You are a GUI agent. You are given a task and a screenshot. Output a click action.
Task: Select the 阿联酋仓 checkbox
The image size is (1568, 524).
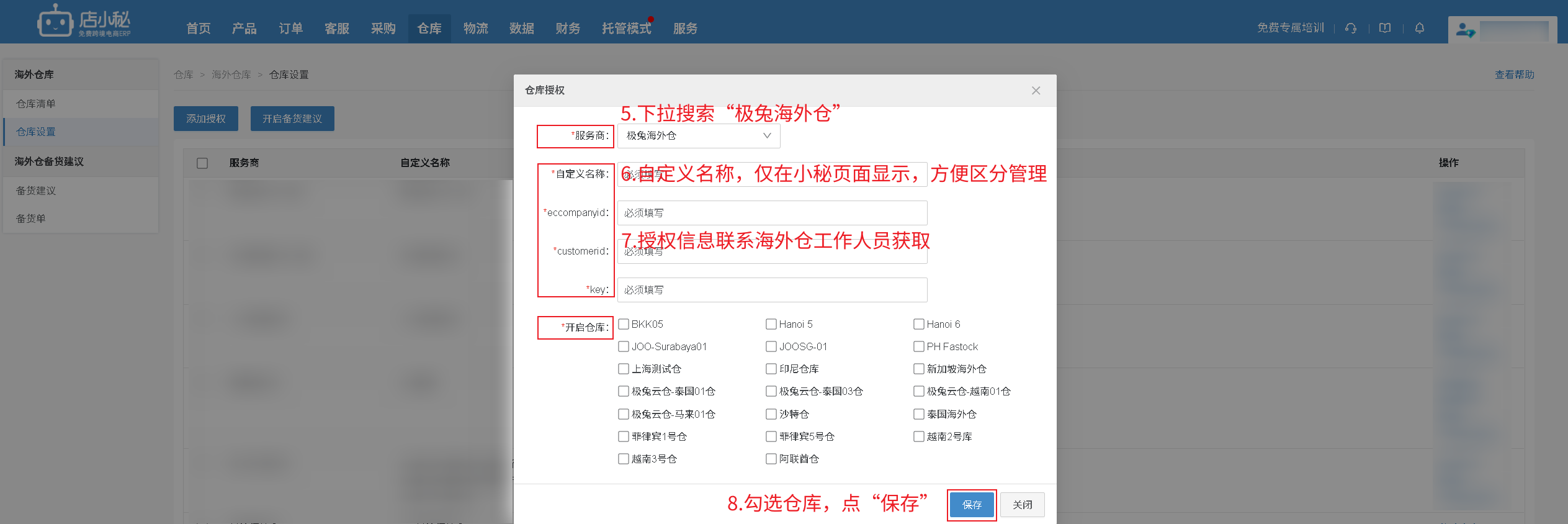tap(771, 459)
